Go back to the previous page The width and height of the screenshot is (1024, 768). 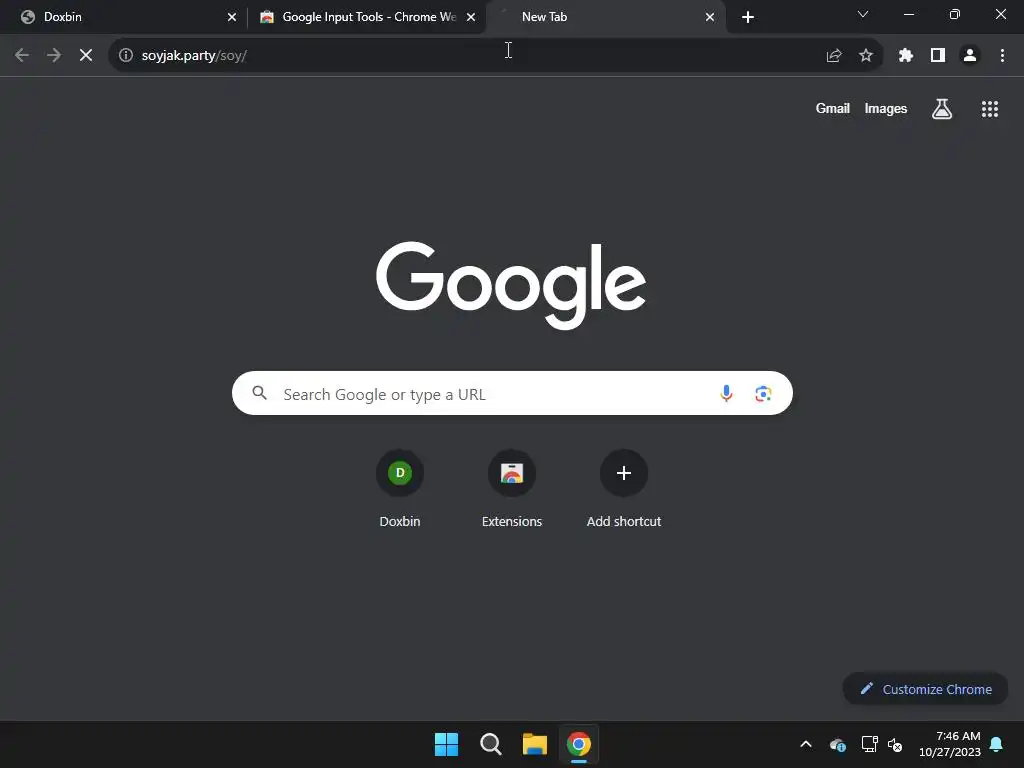tap(22, 56)
